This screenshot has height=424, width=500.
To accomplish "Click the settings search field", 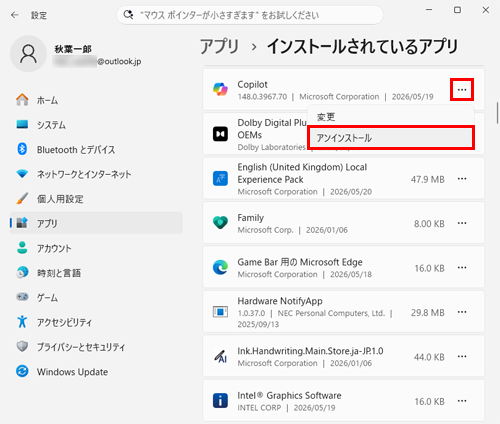I will point(250,15).
